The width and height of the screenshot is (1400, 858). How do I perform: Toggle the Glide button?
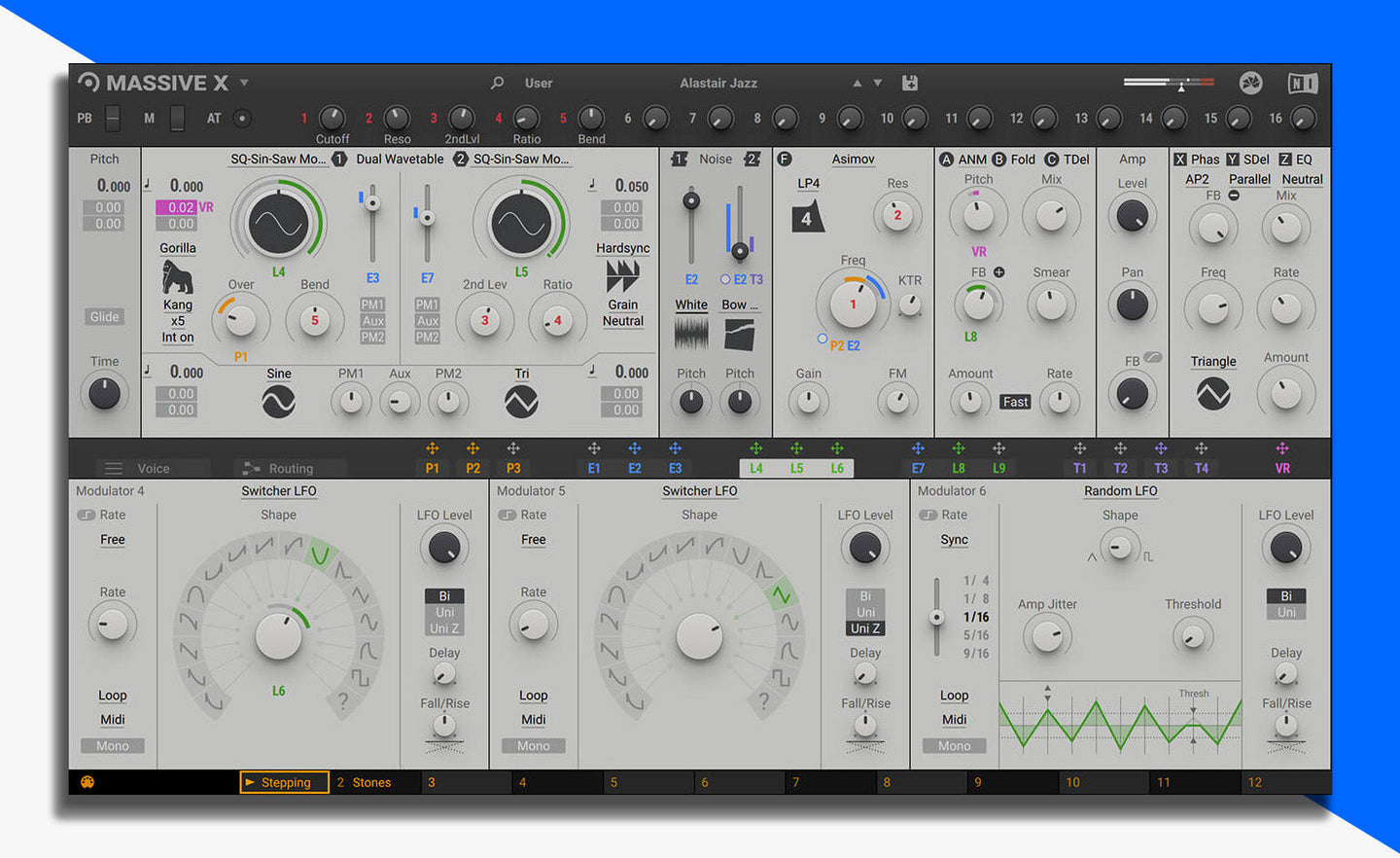pyautogui.click(x=104, y=316)
